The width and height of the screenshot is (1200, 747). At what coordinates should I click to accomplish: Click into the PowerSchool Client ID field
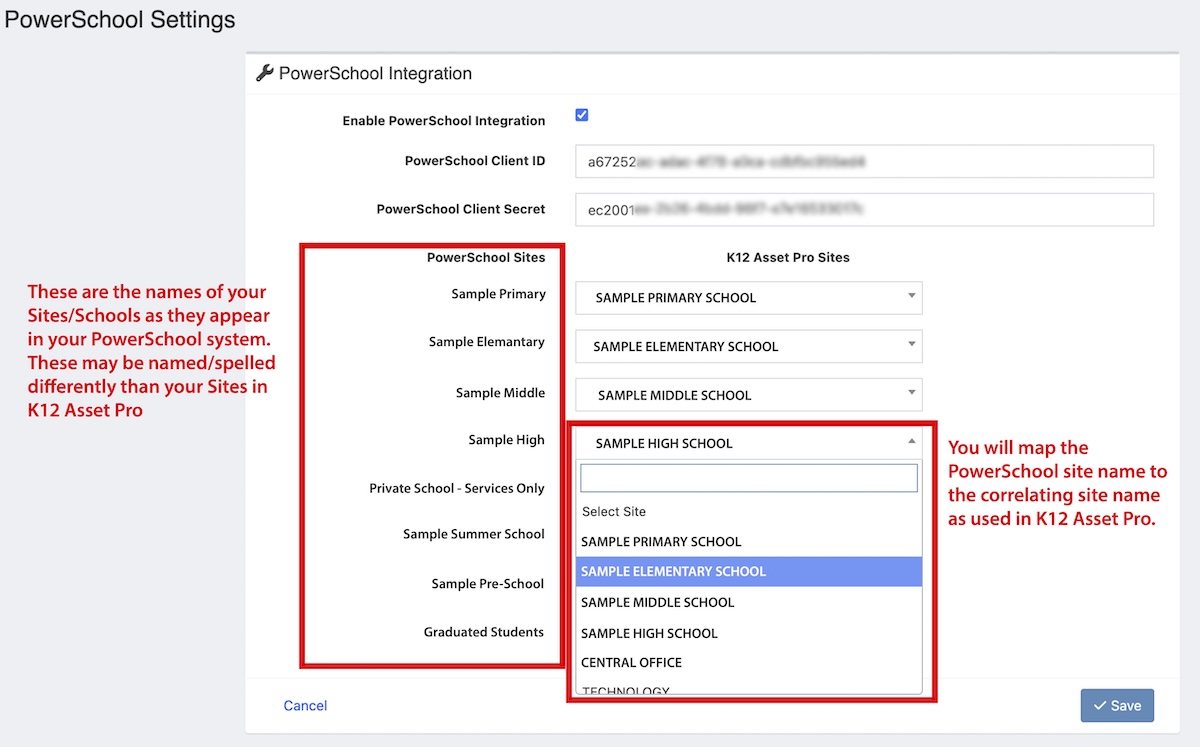[x=864, y=161]
